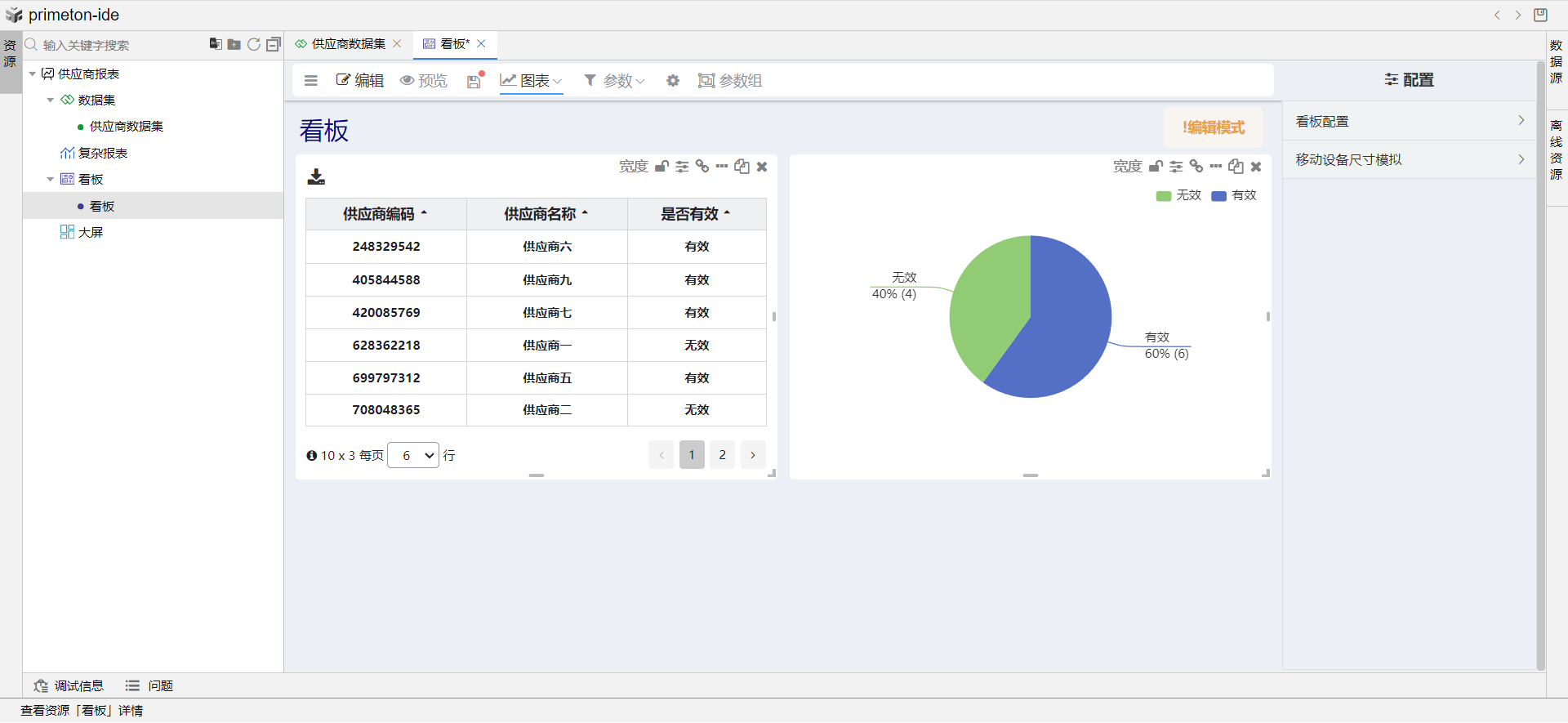
Task: Download the supplier table data
Action: [x=316, y=176]
